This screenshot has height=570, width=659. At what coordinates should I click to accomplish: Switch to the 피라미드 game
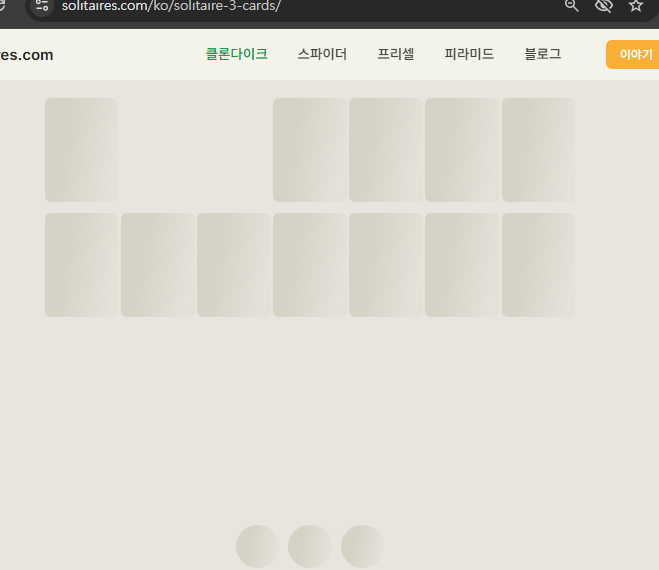click(x=469, y=54)
